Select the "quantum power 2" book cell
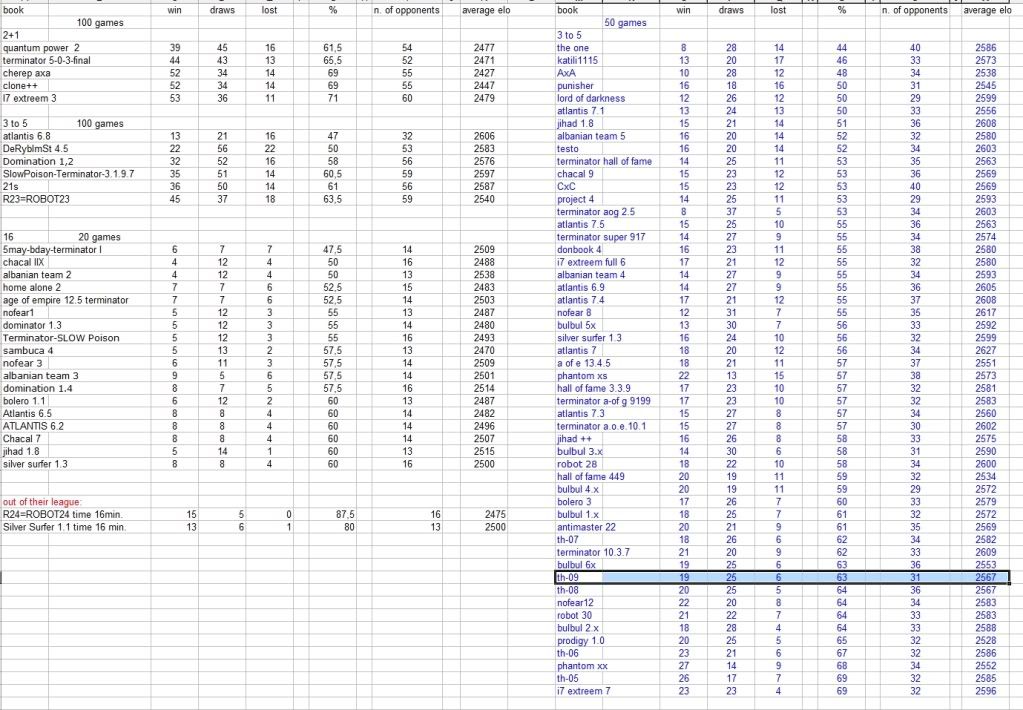This screenshot has height=710, width=1023. click(x=41, y=48)
